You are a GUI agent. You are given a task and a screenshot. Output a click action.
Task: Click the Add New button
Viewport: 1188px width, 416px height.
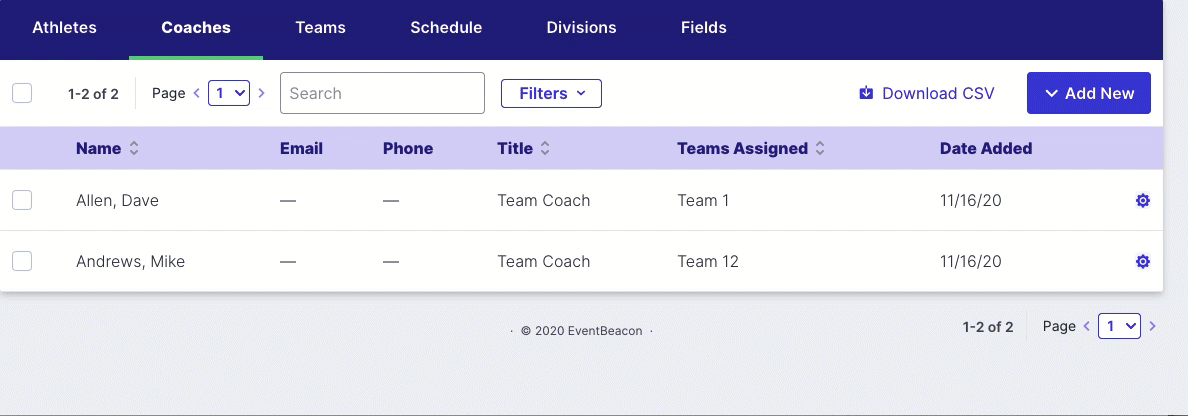1089,93
